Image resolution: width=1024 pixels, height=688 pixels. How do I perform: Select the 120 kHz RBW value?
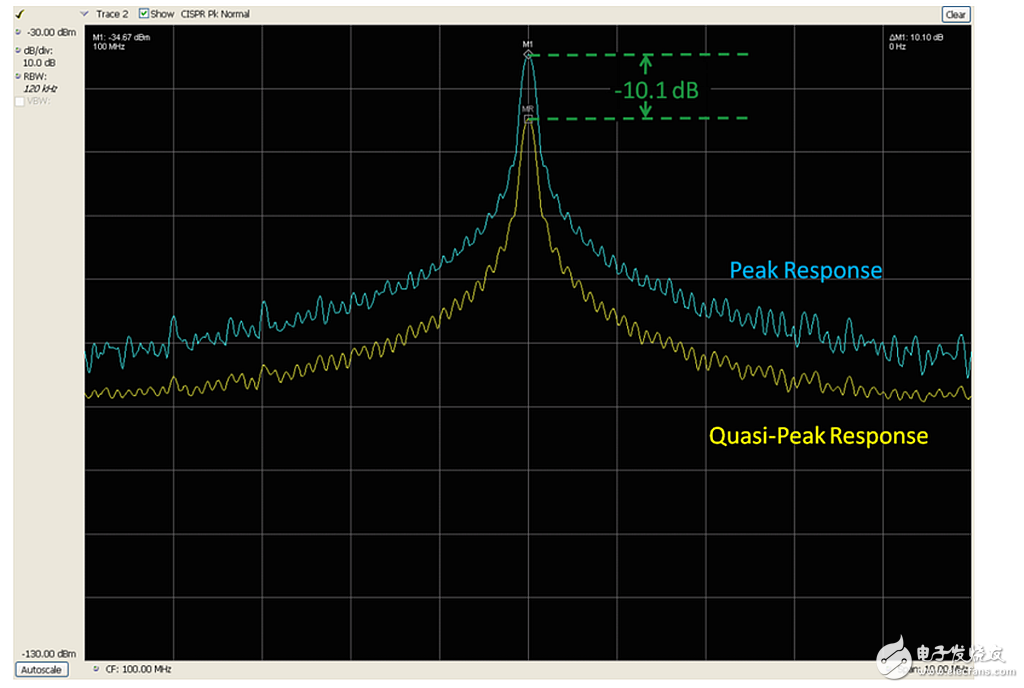[39, 88]
